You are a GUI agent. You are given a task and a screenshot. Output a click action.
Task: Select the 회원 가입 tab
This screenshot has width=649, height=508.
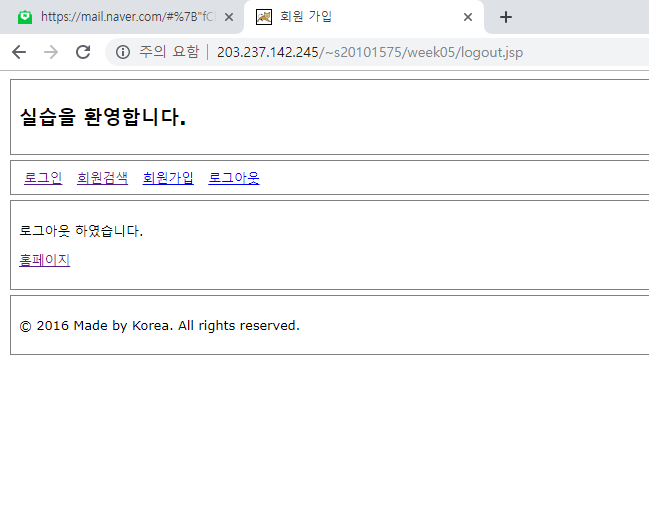tap(360, 17)
